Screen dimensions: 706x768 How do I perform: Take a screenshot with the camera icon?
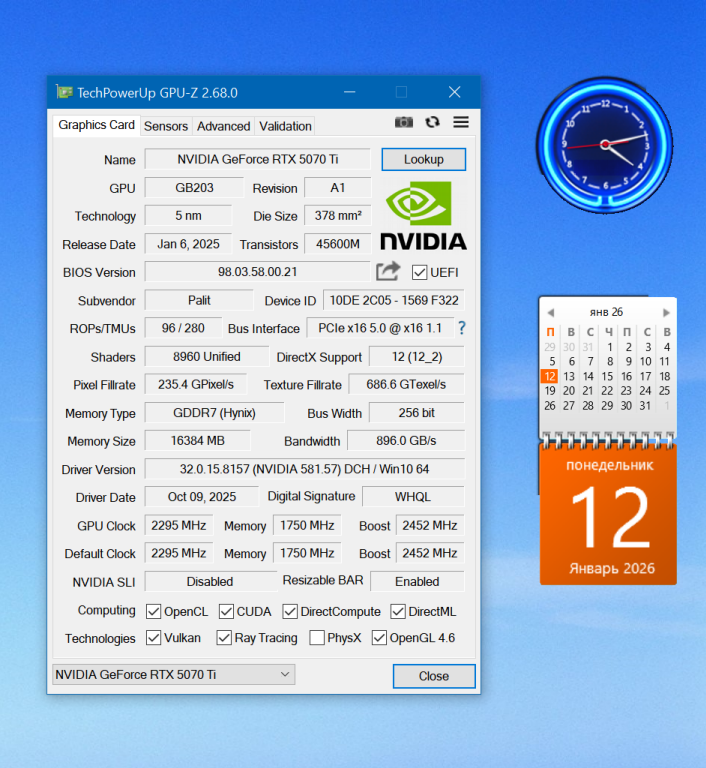(404, 122)
